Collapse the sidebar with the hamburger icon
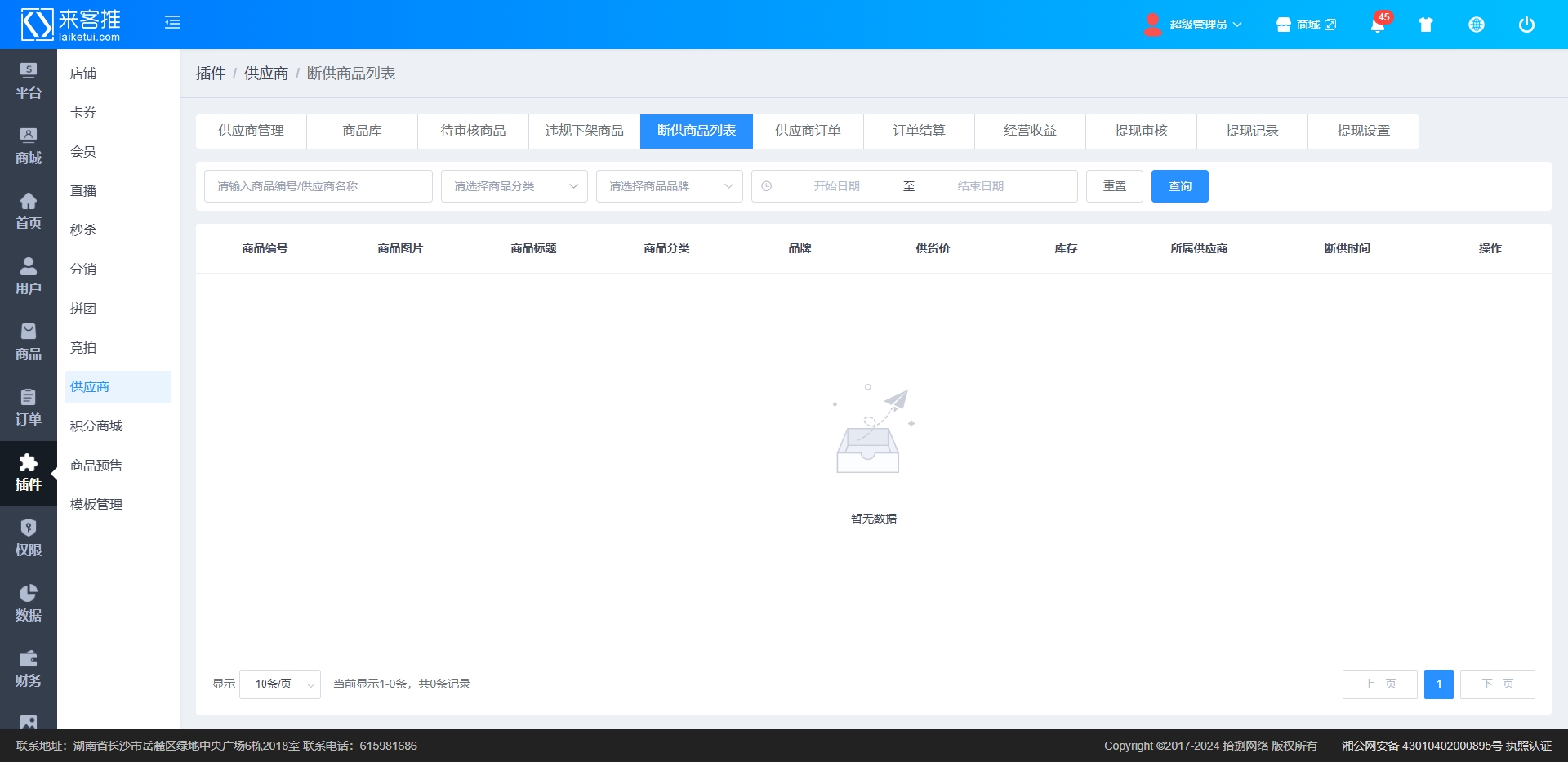The width and height of the screenshot is (1568, 762). pos(172,23)
